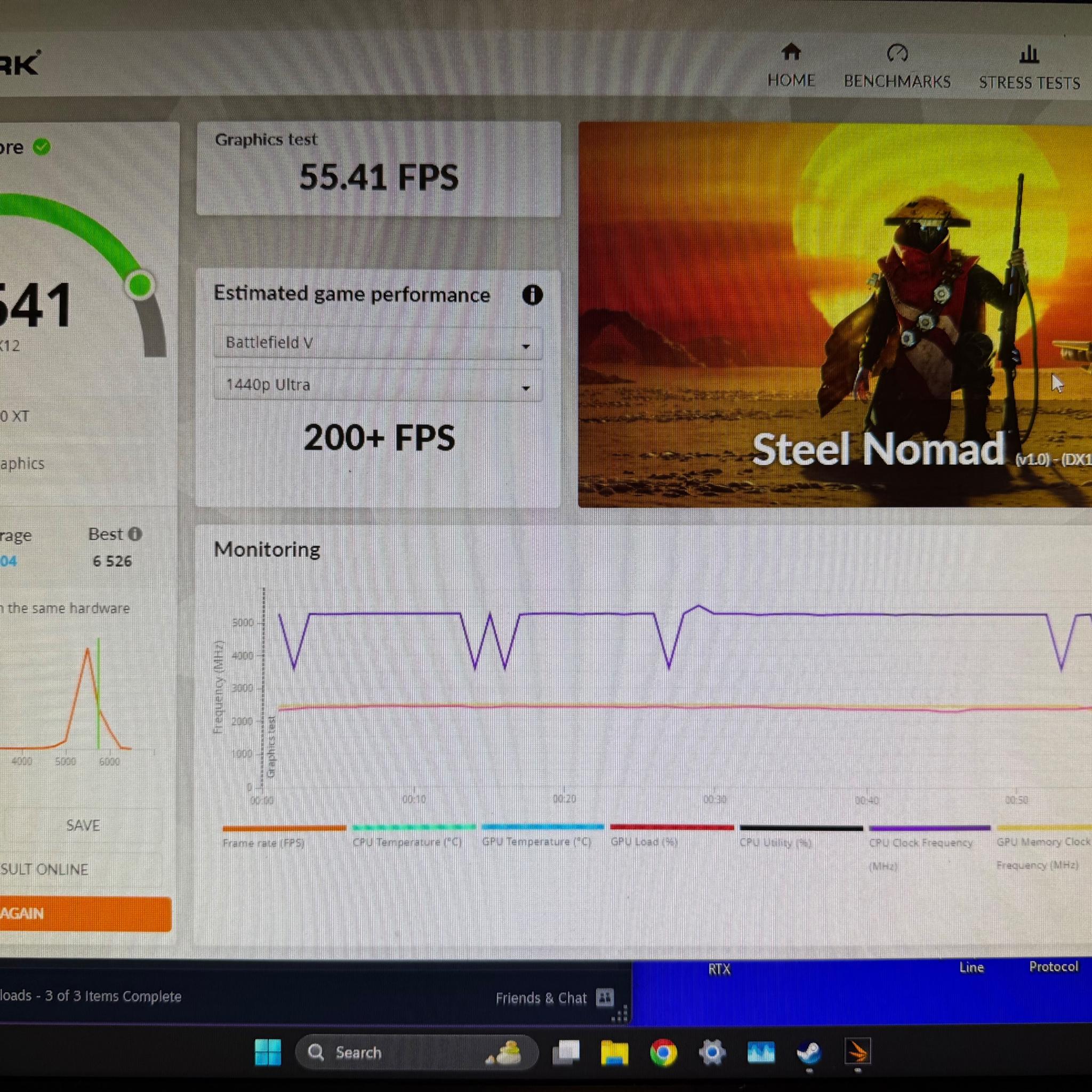Open the 1440p Ultra resolution dropdown
The image size is (1092, 1092).
[378, 385]
